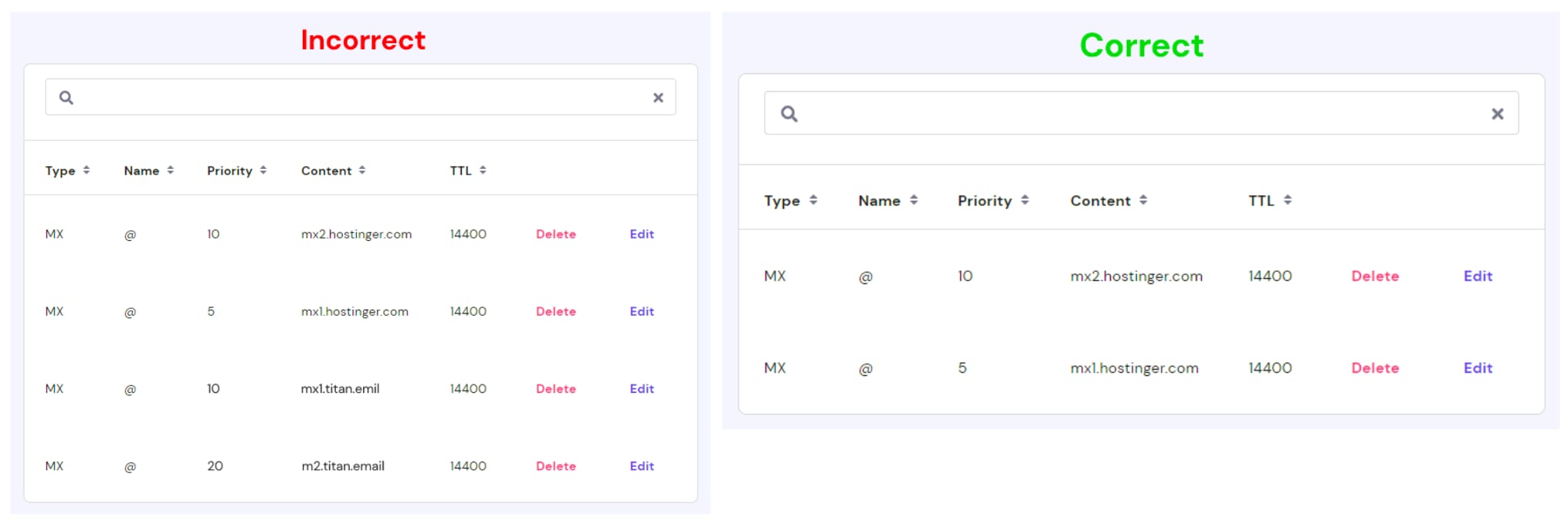
Task: Click the search input in the Incorrect panel
Action: pyautogui.click(x=361, y=97)
